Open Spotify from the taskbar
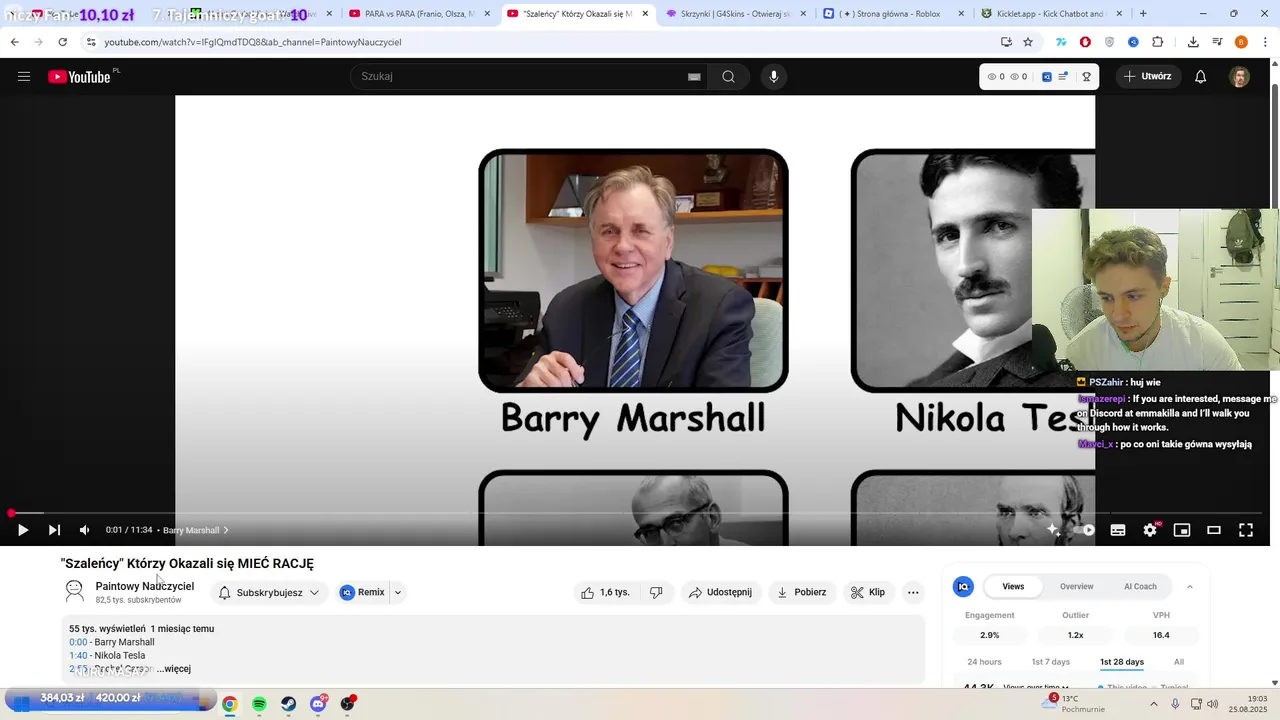 259,704
